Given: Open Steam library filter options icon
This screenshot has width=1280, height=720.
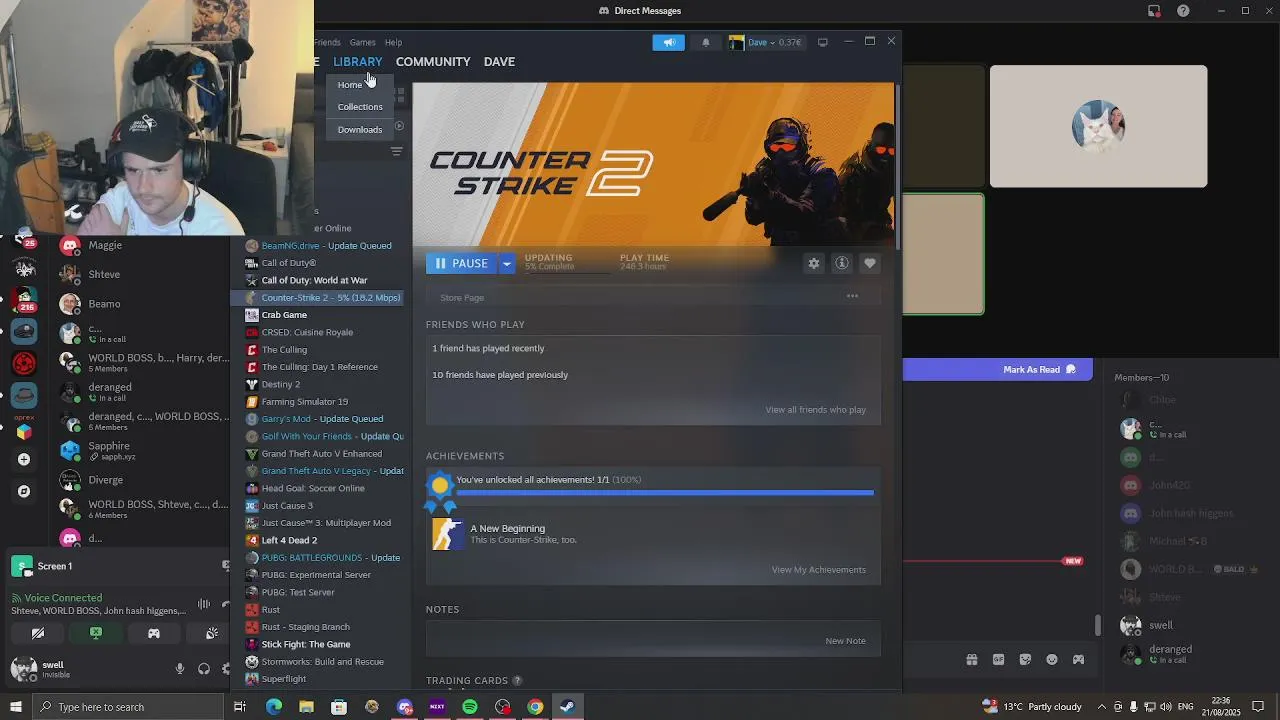Looking at the screenshot, I should (x=397, y=151).
